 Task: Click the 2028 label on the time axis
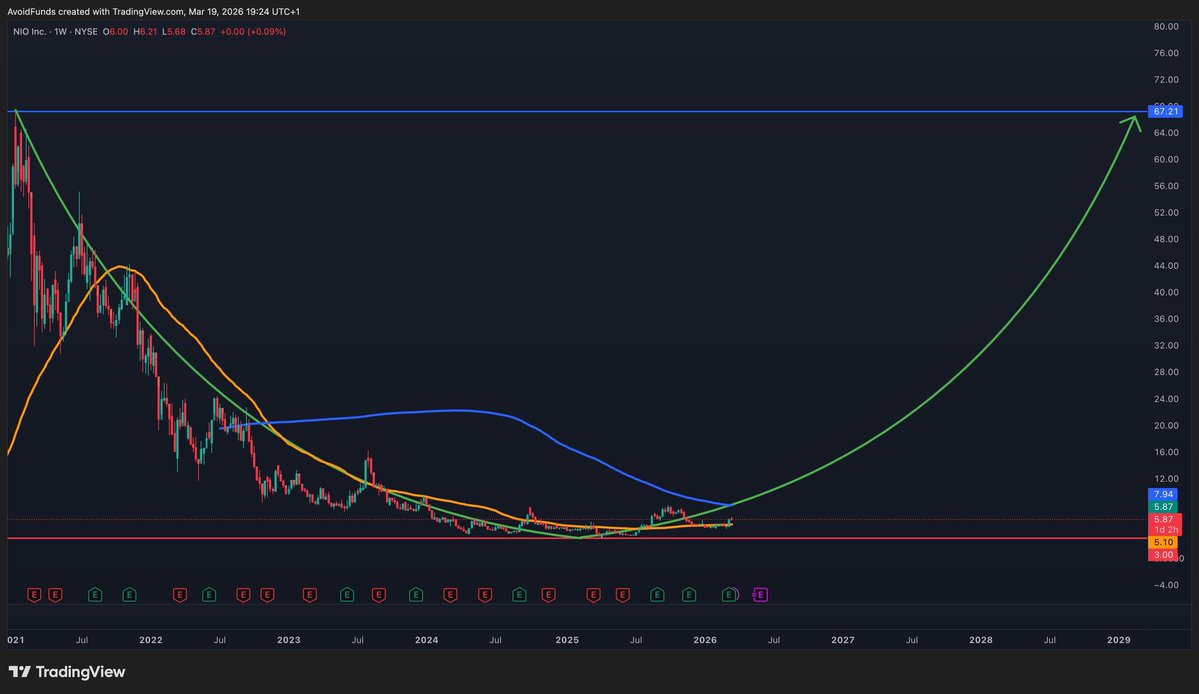(x=980, y=640)
